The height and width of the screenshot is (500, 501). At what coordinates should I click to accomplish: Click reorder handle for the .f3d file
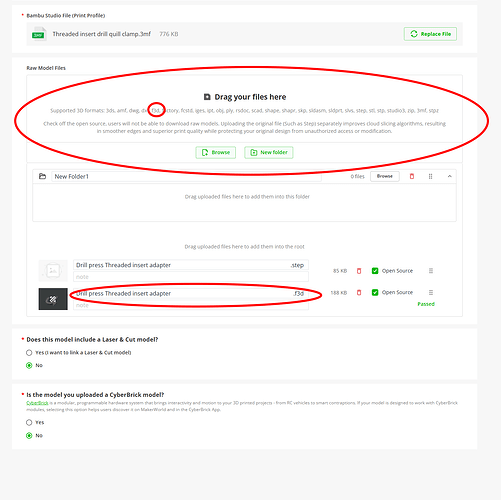click(x=431, y=293)
